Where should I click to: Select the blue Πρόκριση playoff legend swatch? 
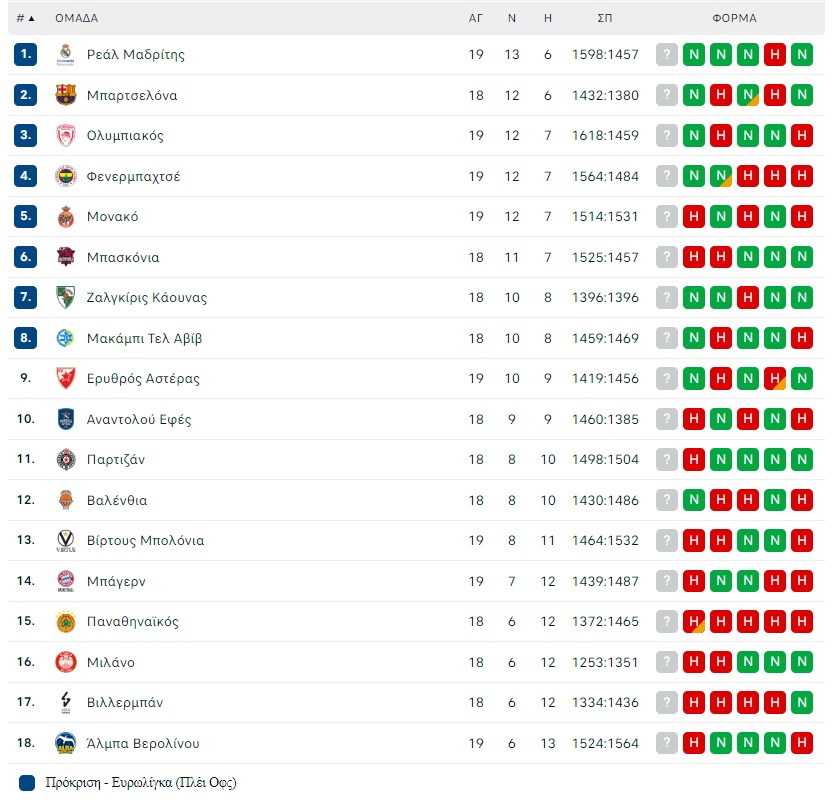(x=27, y=782)
